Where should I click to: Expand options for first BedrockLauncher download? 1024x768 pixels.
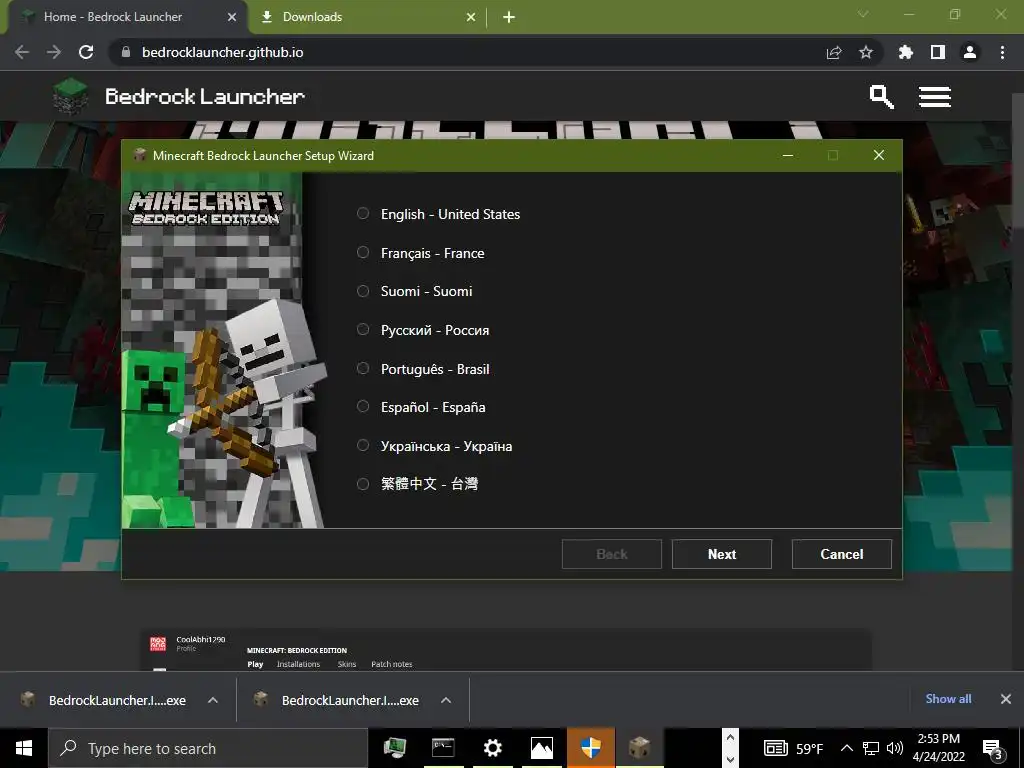point(213,700)
